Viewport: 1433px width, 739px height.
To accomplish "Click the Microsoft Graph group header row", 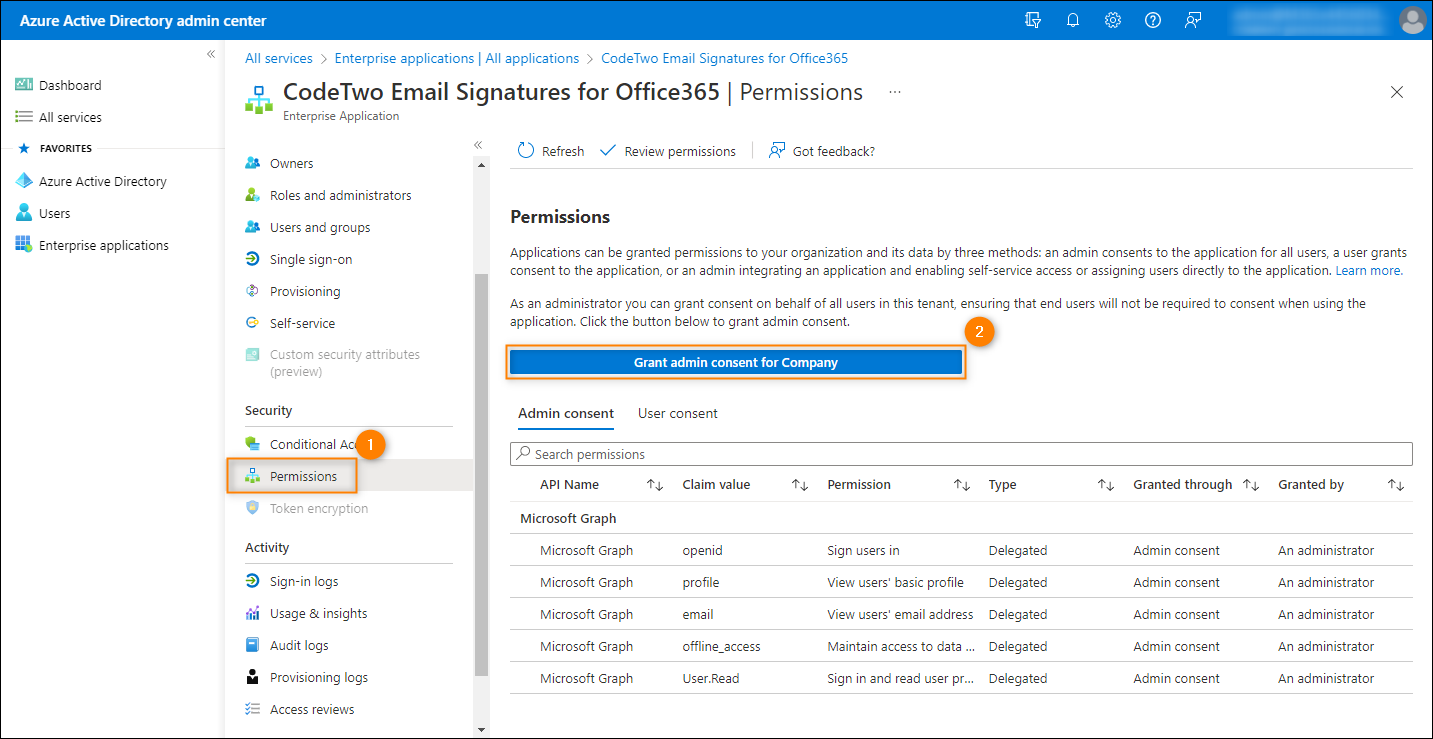I will click(961, 518).
